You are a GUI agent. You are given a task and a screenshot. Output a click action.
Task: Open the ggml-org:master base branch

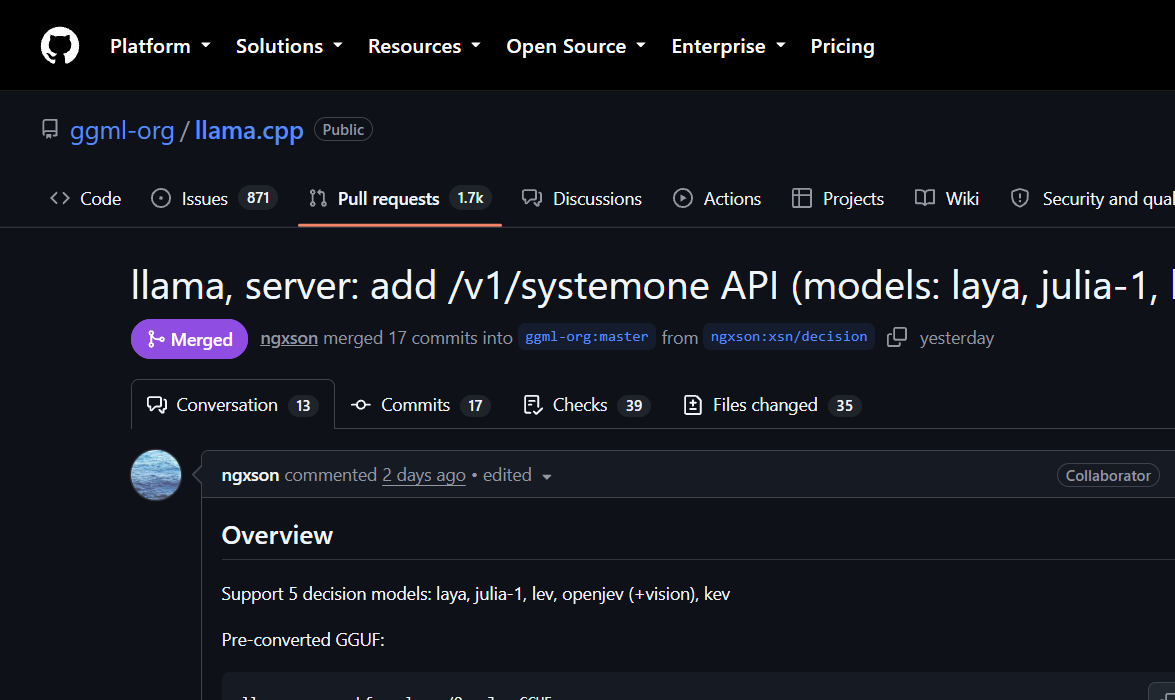pyautogui.click(x=587, y=337)
